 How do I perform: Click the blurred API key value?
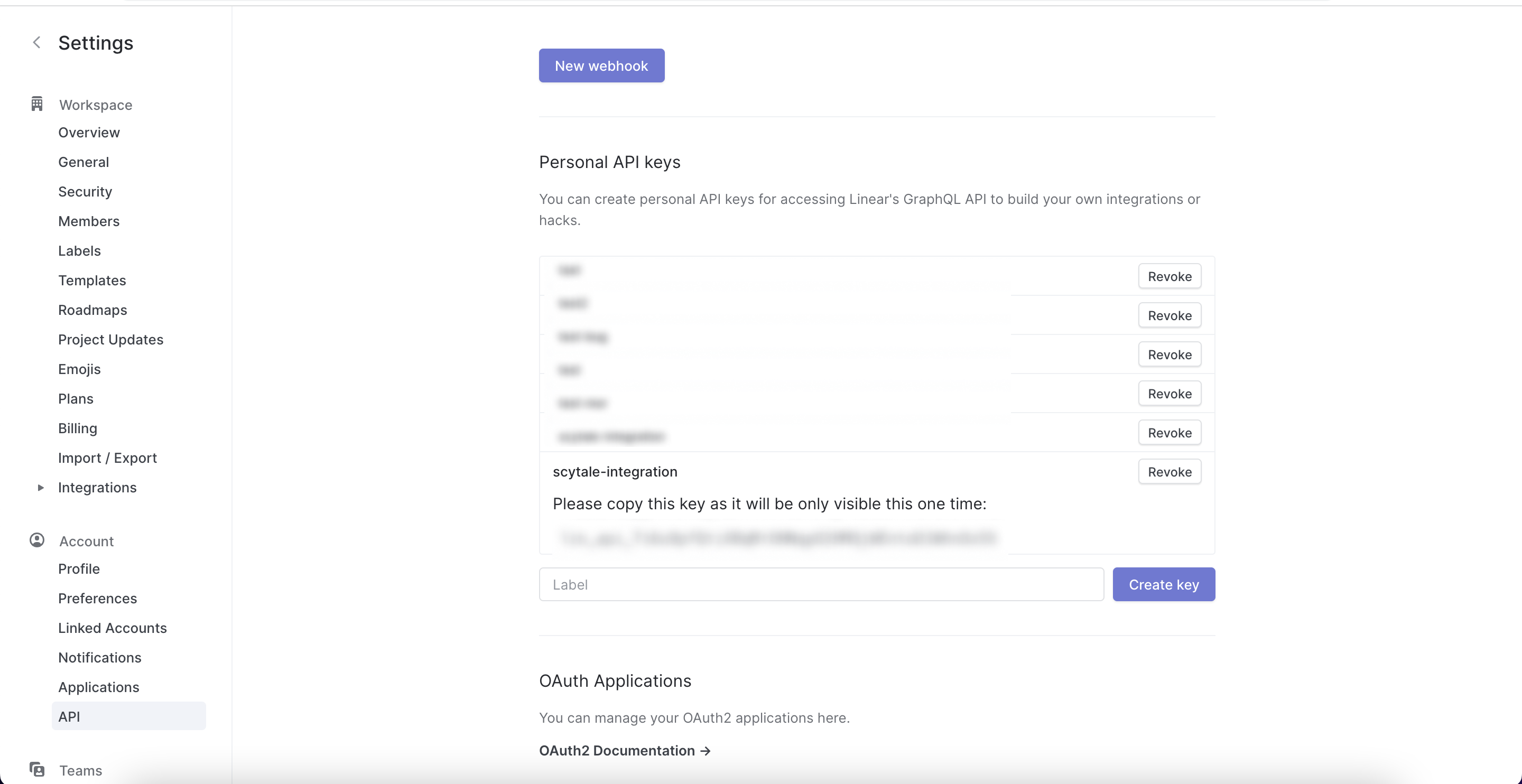tap(778, 538)
